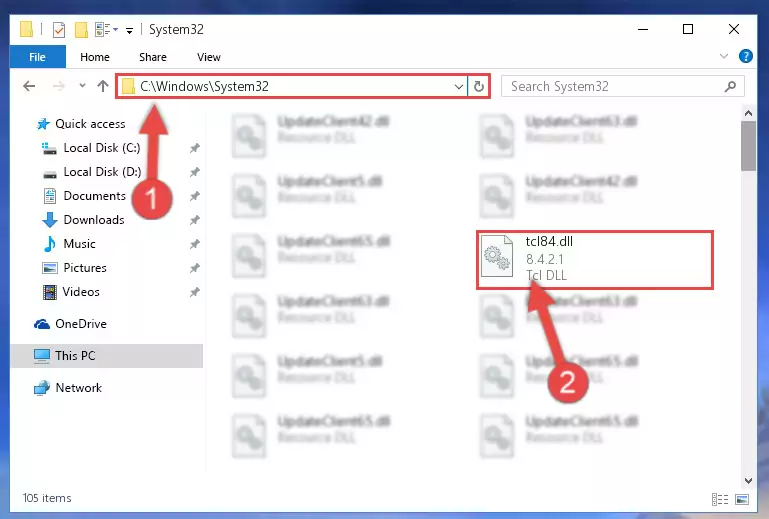Open the File menu

coord(37,57)
